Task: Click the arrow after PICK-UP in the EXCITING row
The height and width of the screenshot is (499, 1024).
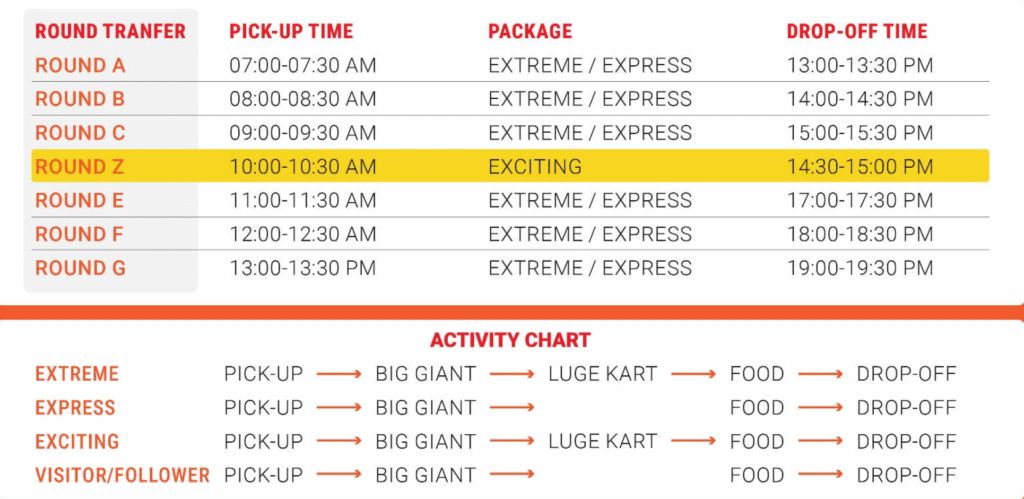Action: pos(339,442)
